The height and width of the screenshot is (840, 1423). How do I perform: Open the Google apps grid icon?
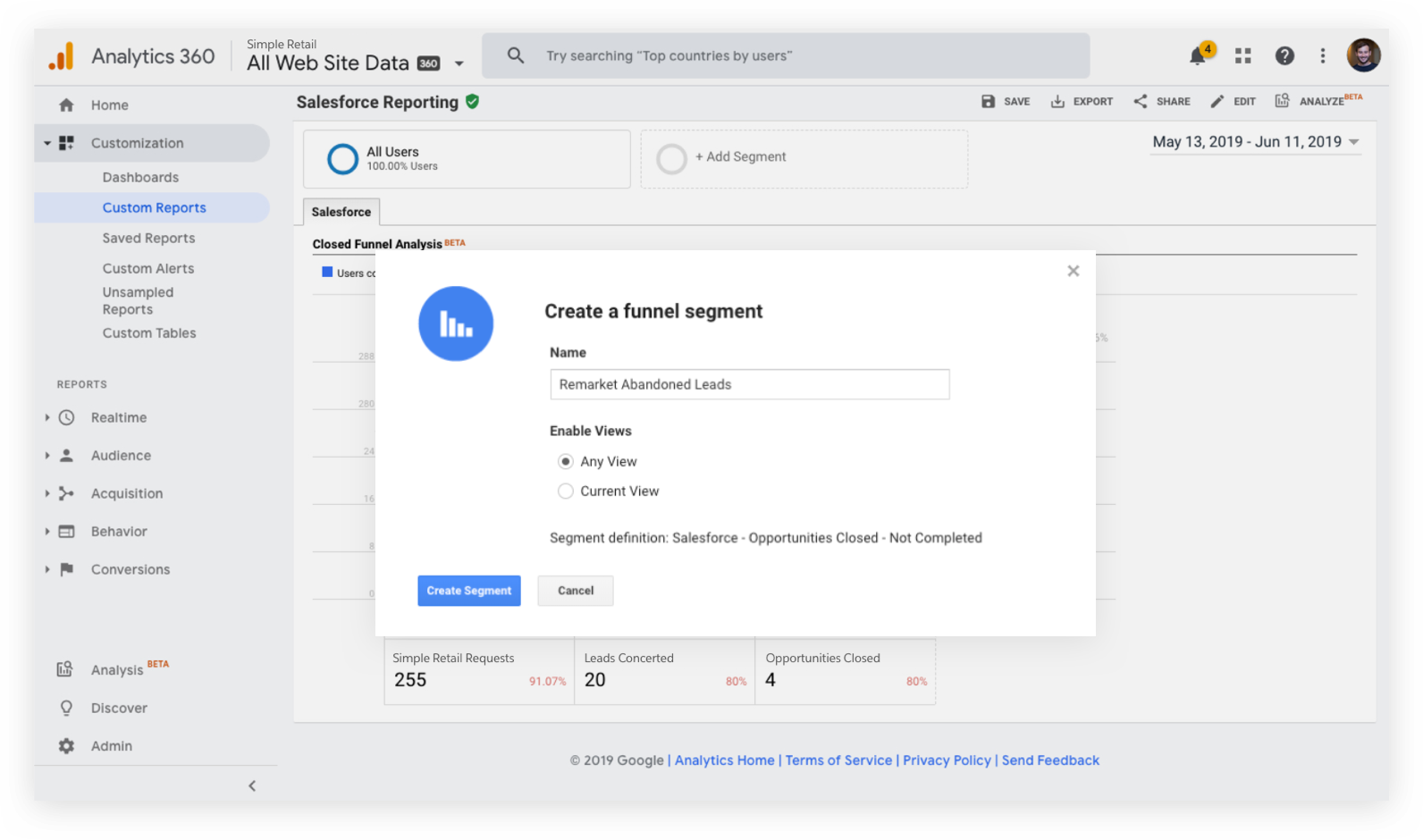tap(1242, 56)
